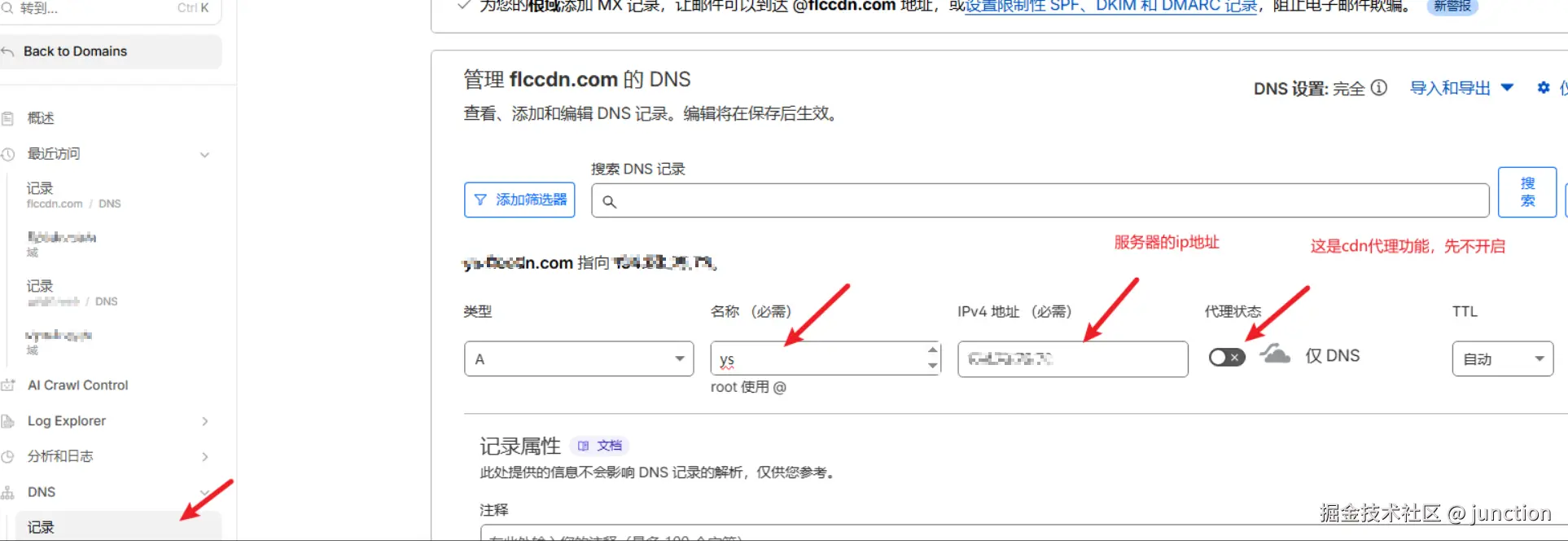Click the magnifier icon in DNS search
Viewport: 1568px width, 541px height.
pos(609,201)
